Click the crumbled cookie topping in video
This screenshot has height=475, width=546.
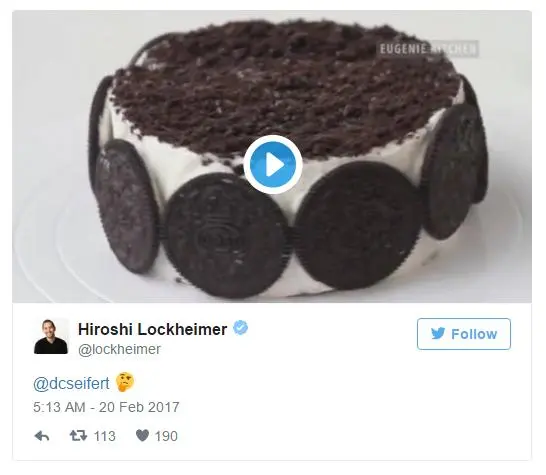pyautogui.click(x=286, y=87)
